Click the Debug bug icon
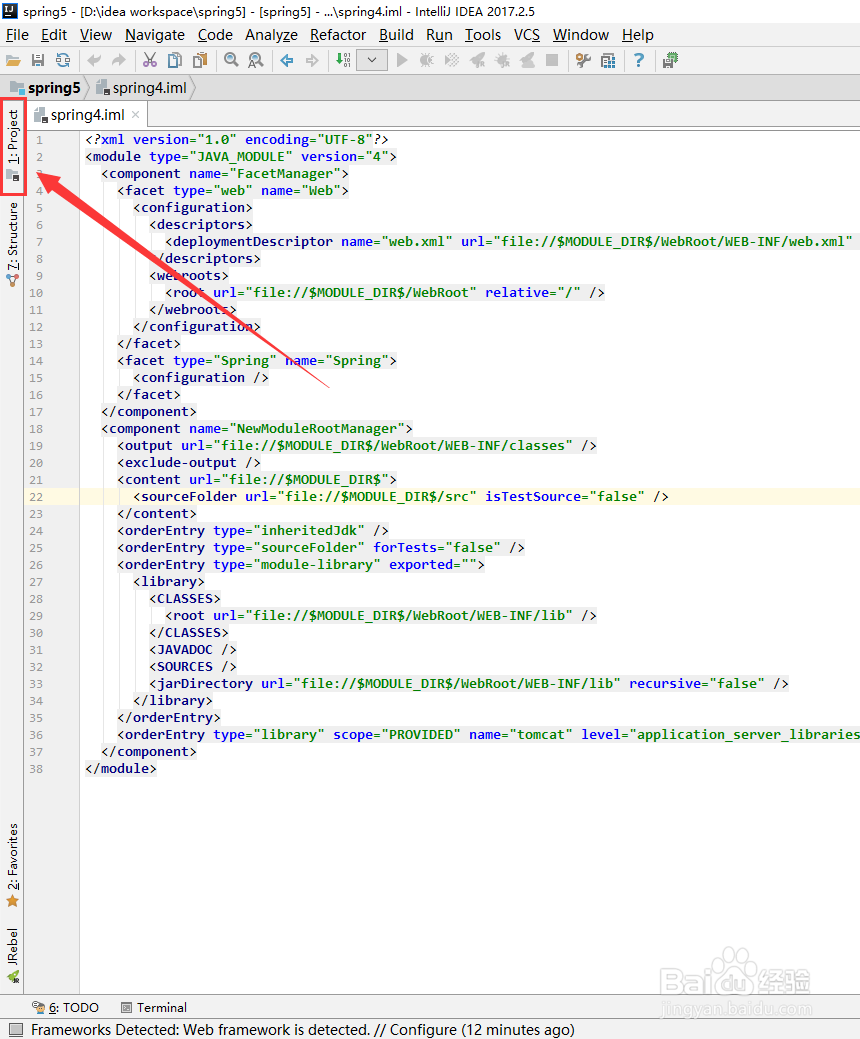 [427, 61]
